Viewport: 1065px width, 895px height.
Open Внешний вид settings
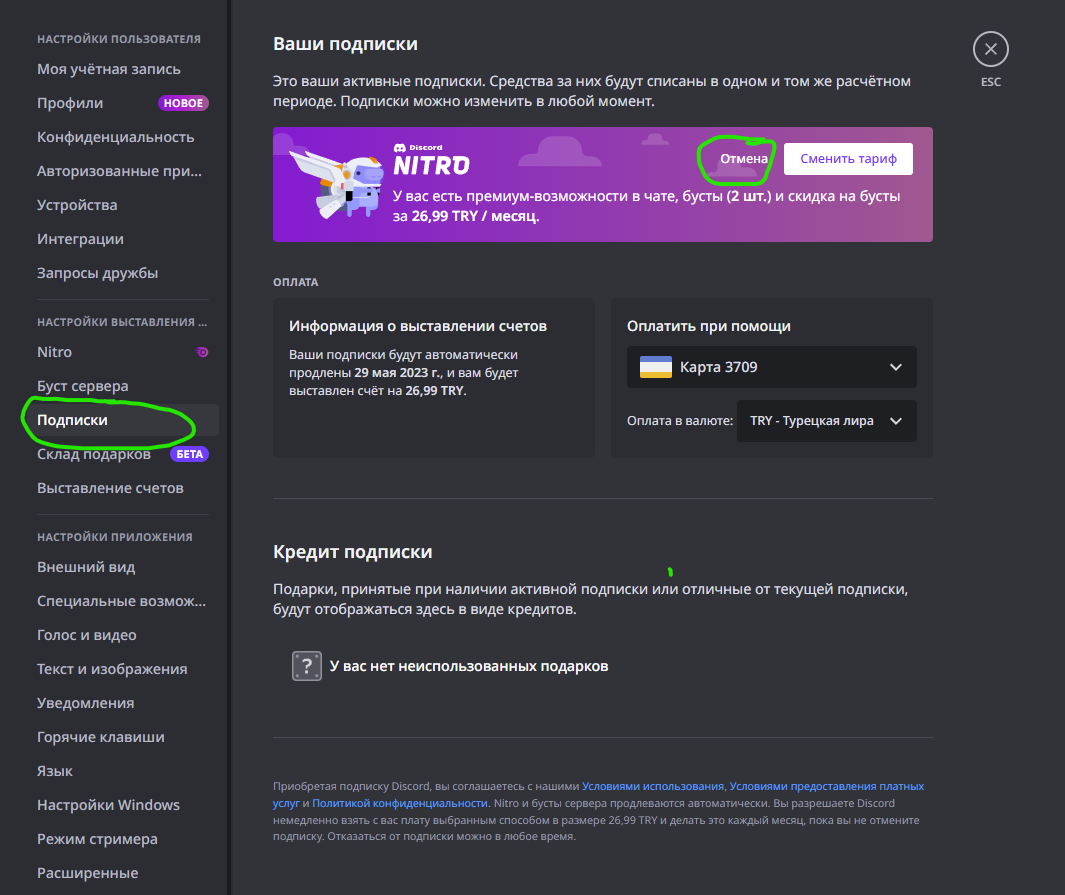[x=86, y=567]
